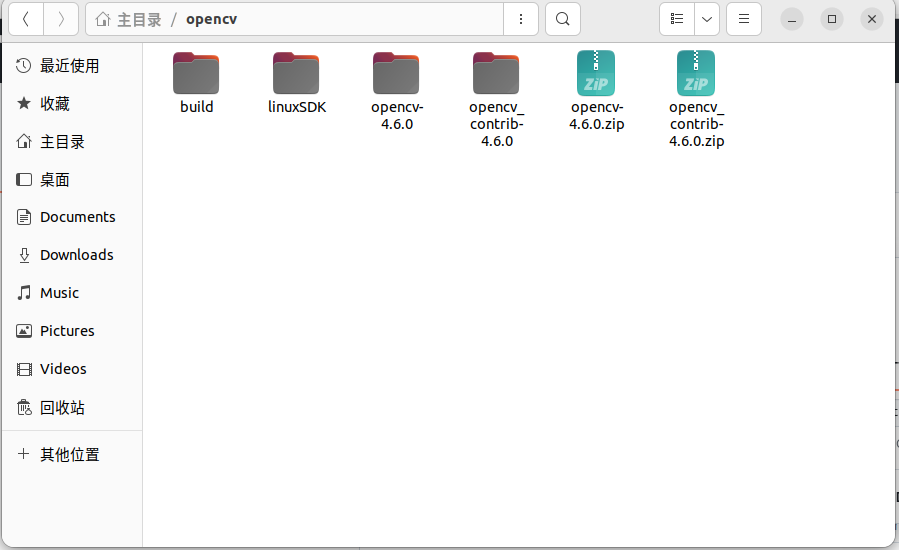
Task: Open 其他位置 in the sidebar
Action: pyautogui.click(x=69, y=455)
